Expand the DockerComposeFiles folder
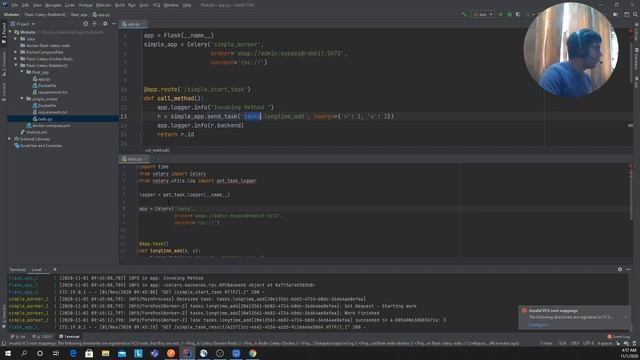The image size is (640, 360). [x=16, y=52]
